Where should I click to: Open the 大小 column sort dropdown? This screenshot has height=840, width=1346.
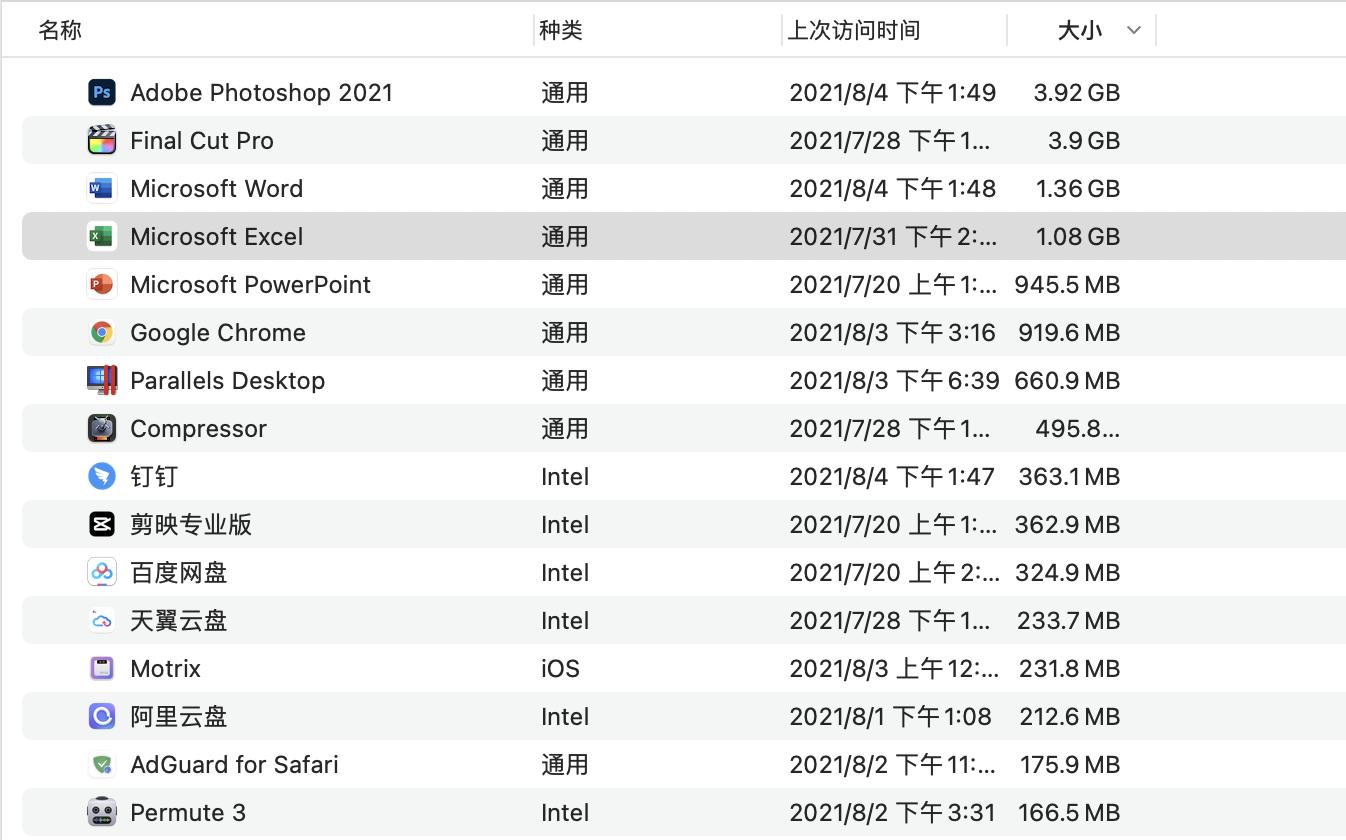coord(1133,30)
